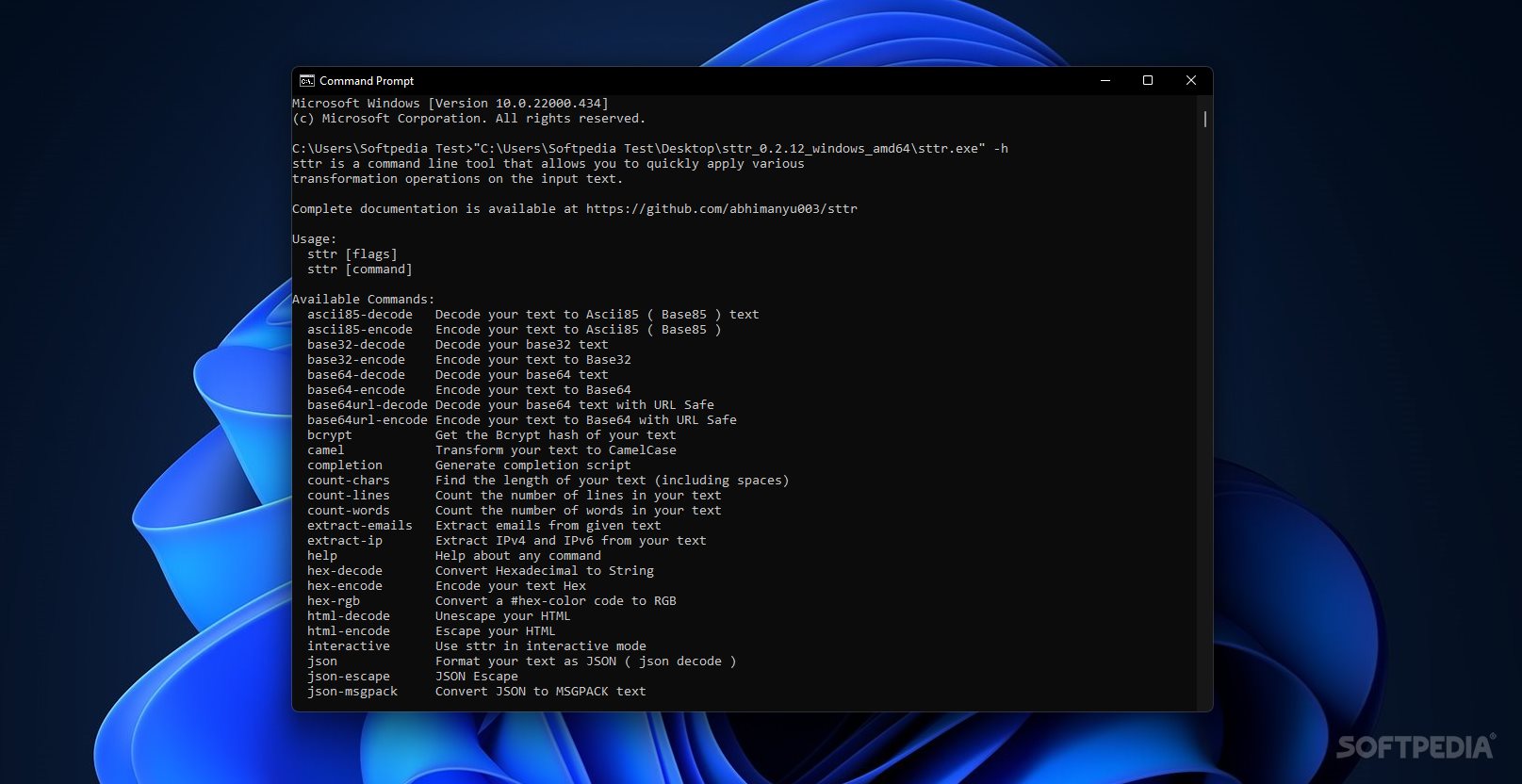Screen dimensions: 1522x784
Task: Click 'Transform your text to CamelCase' description
Action: point(556,450)
